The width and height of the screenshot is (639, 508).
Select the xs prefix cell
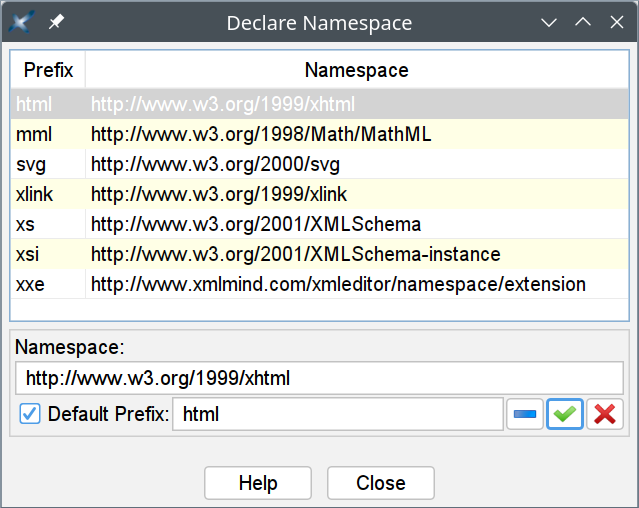[x=48, y=224]
